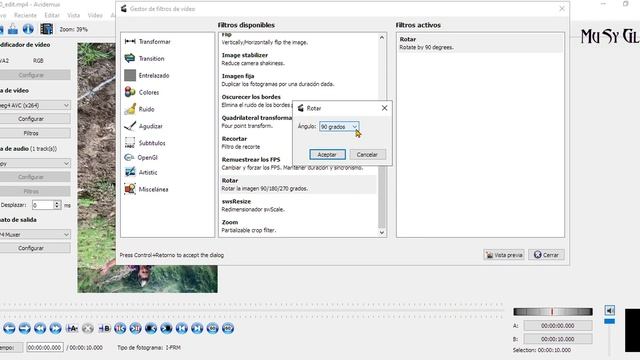Select the Recortar filter
Viewport: 640px width, 360px height.
tap(256, 142)
